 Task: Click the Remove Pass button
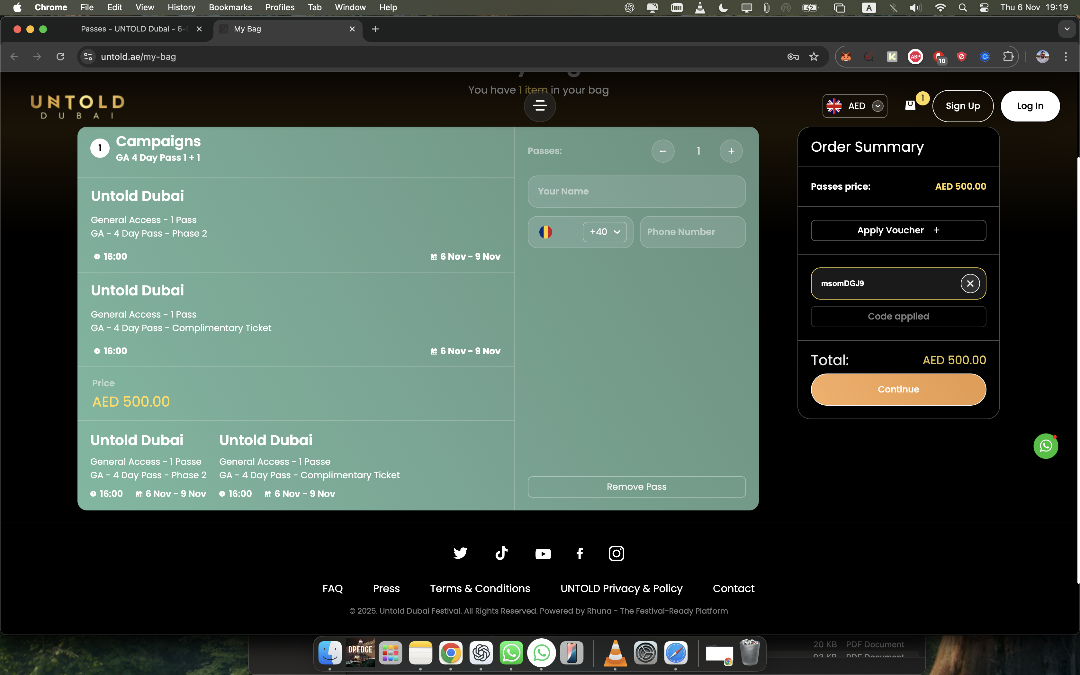click(636, 487)
